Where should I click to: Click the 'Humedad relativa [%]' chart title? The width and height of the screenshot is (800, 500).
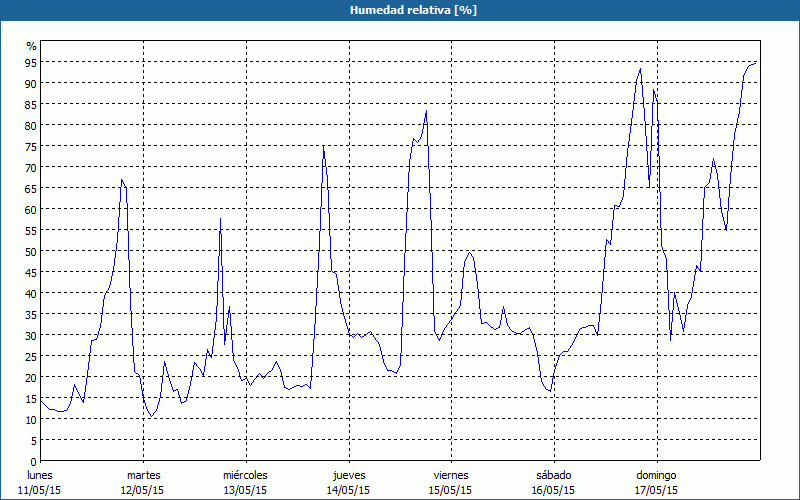click(x=399, y=10)
